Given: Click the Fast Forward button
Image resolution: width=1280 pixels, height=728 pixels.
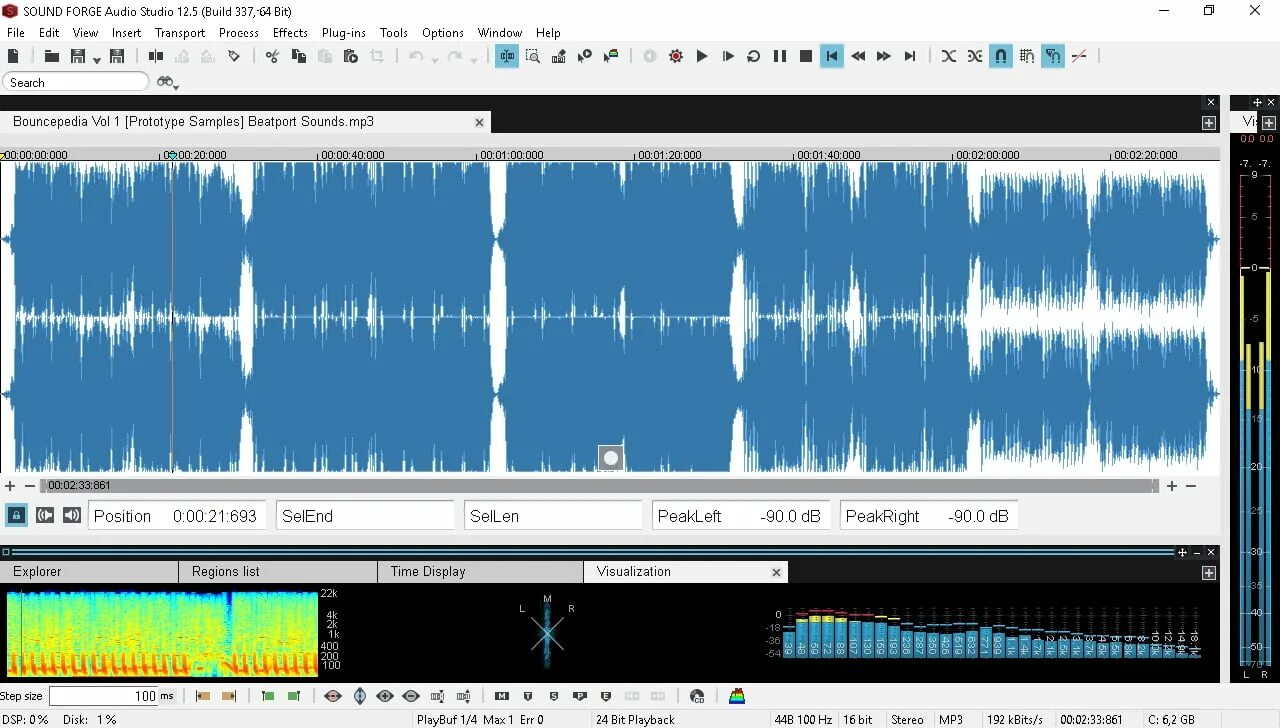Looking at the screenshot, I should click(884, 57).
